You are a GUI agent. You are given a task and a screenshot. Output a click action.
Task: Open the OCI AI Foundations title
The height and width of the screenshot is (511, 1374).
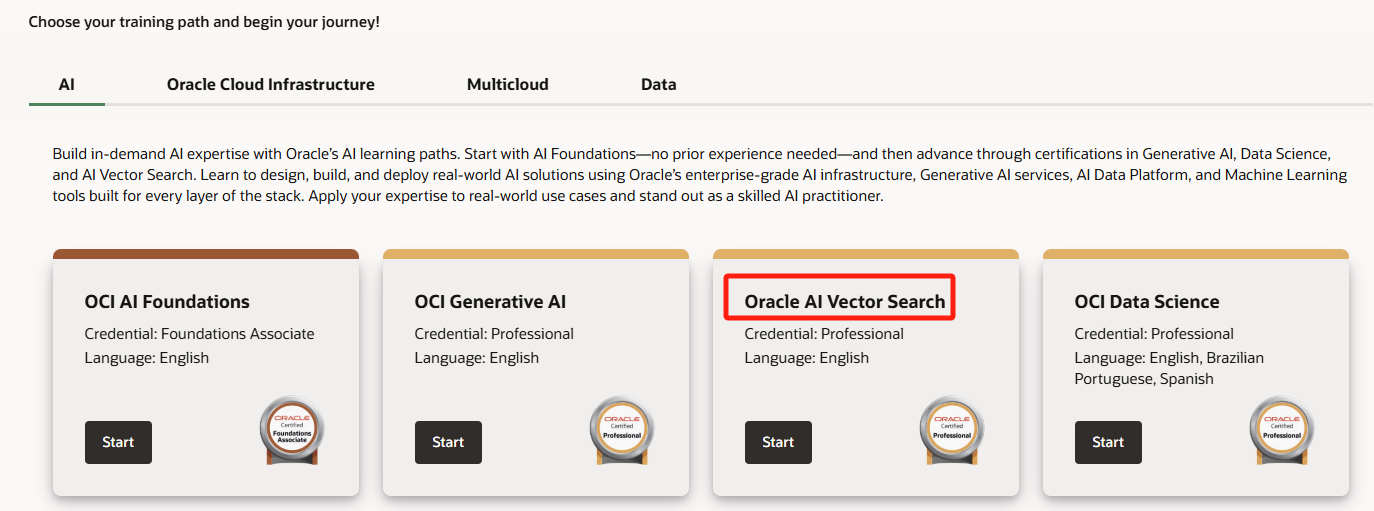(x=167, y=302)
